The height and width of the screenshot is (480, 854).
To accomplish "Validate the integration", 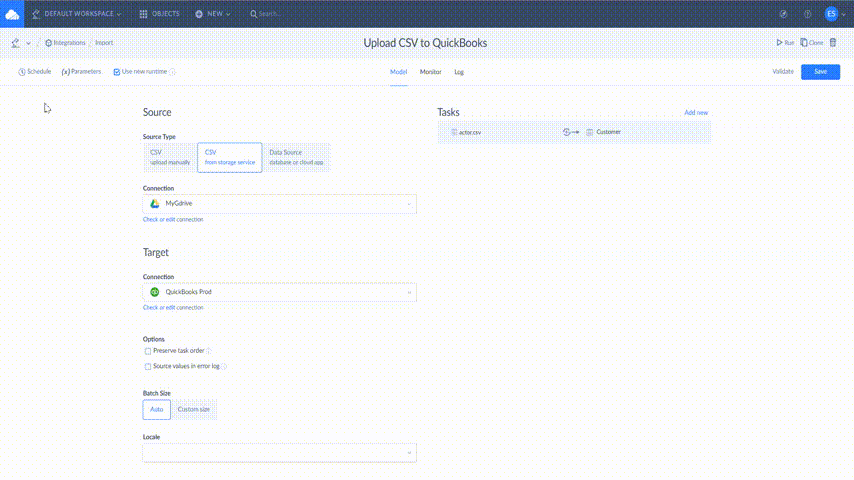I will (783, 71).
